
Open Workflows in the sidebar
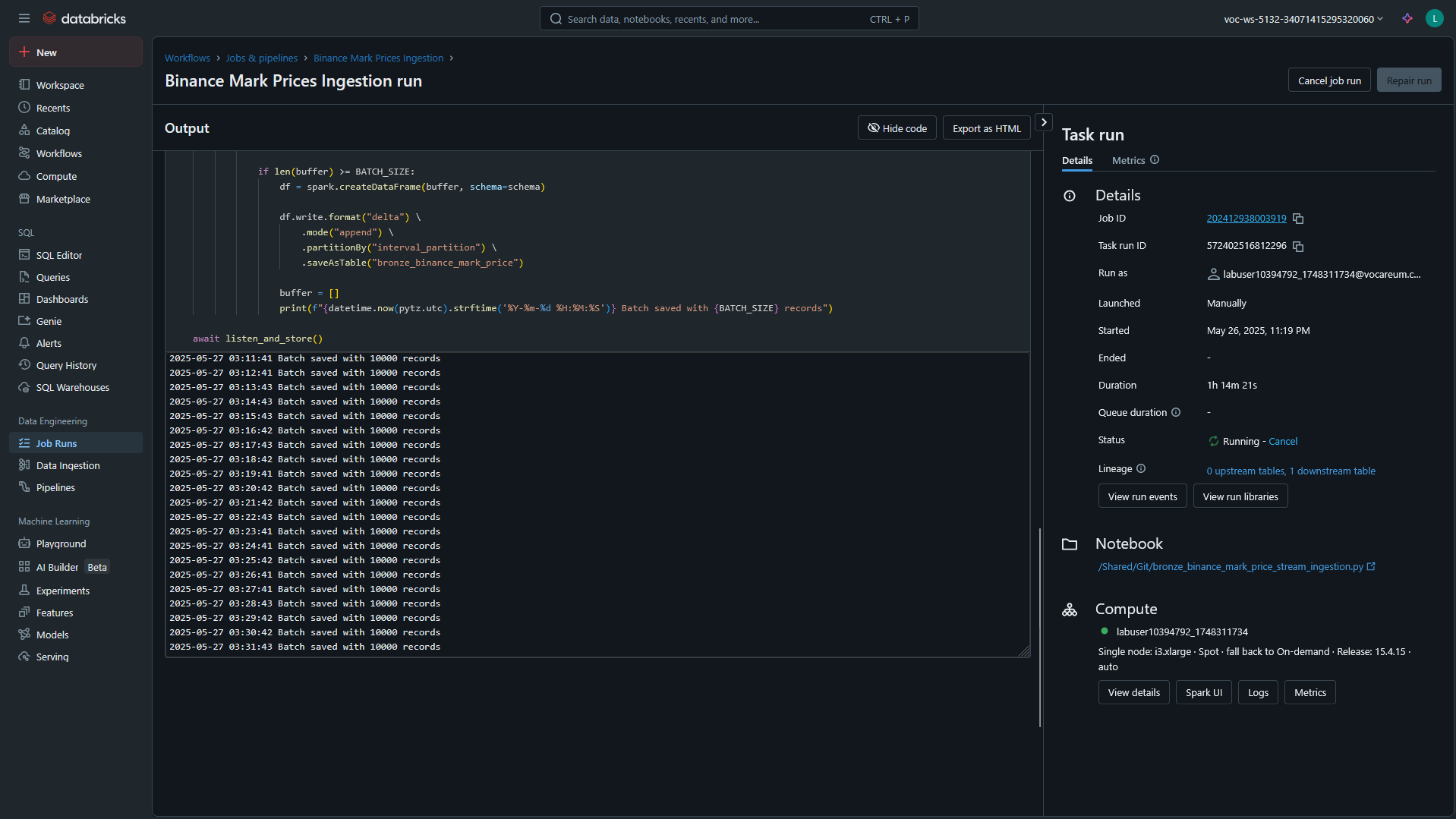pos(76,153)
